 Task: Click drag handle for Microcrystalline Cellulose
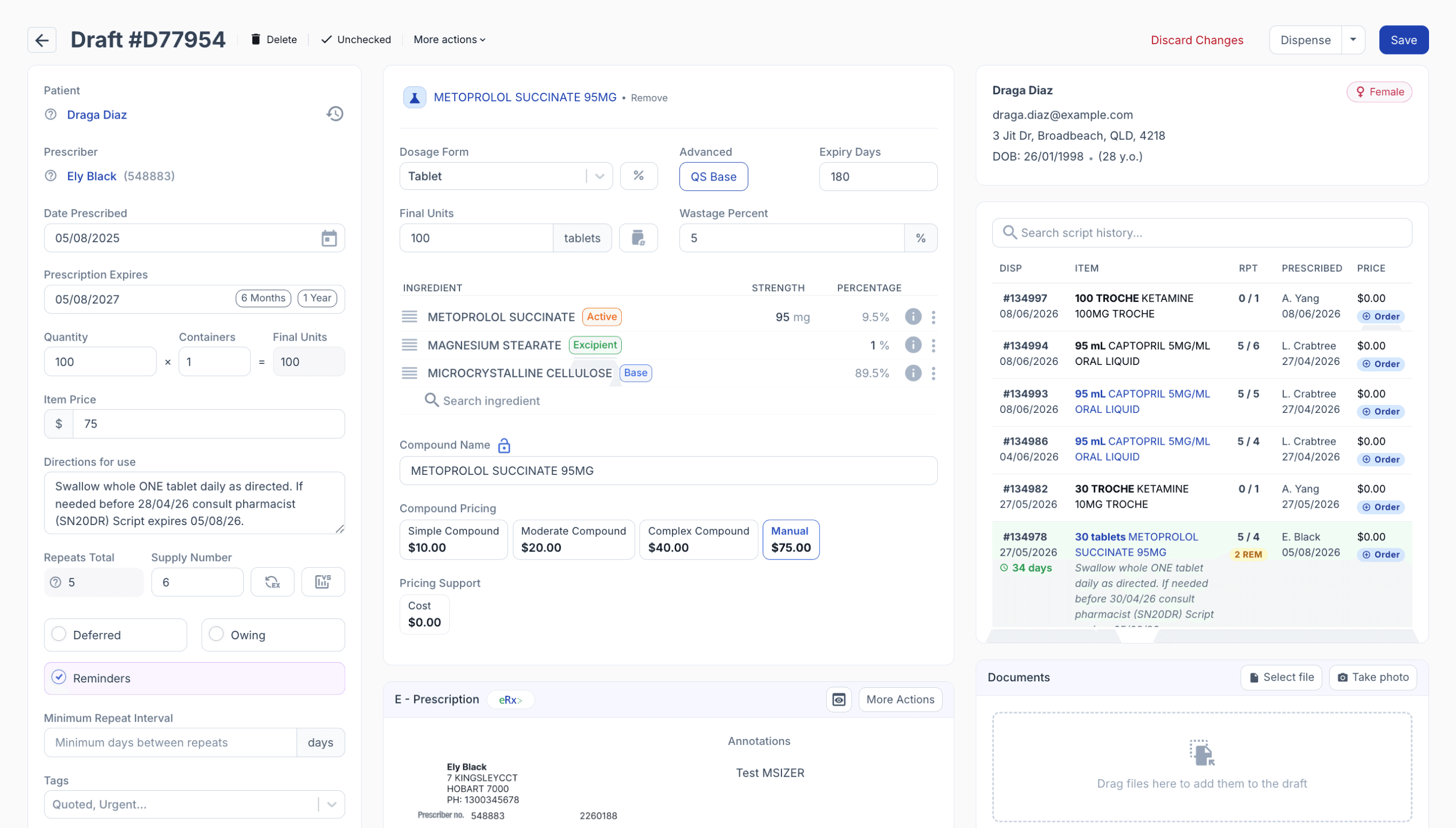[409, 373]
